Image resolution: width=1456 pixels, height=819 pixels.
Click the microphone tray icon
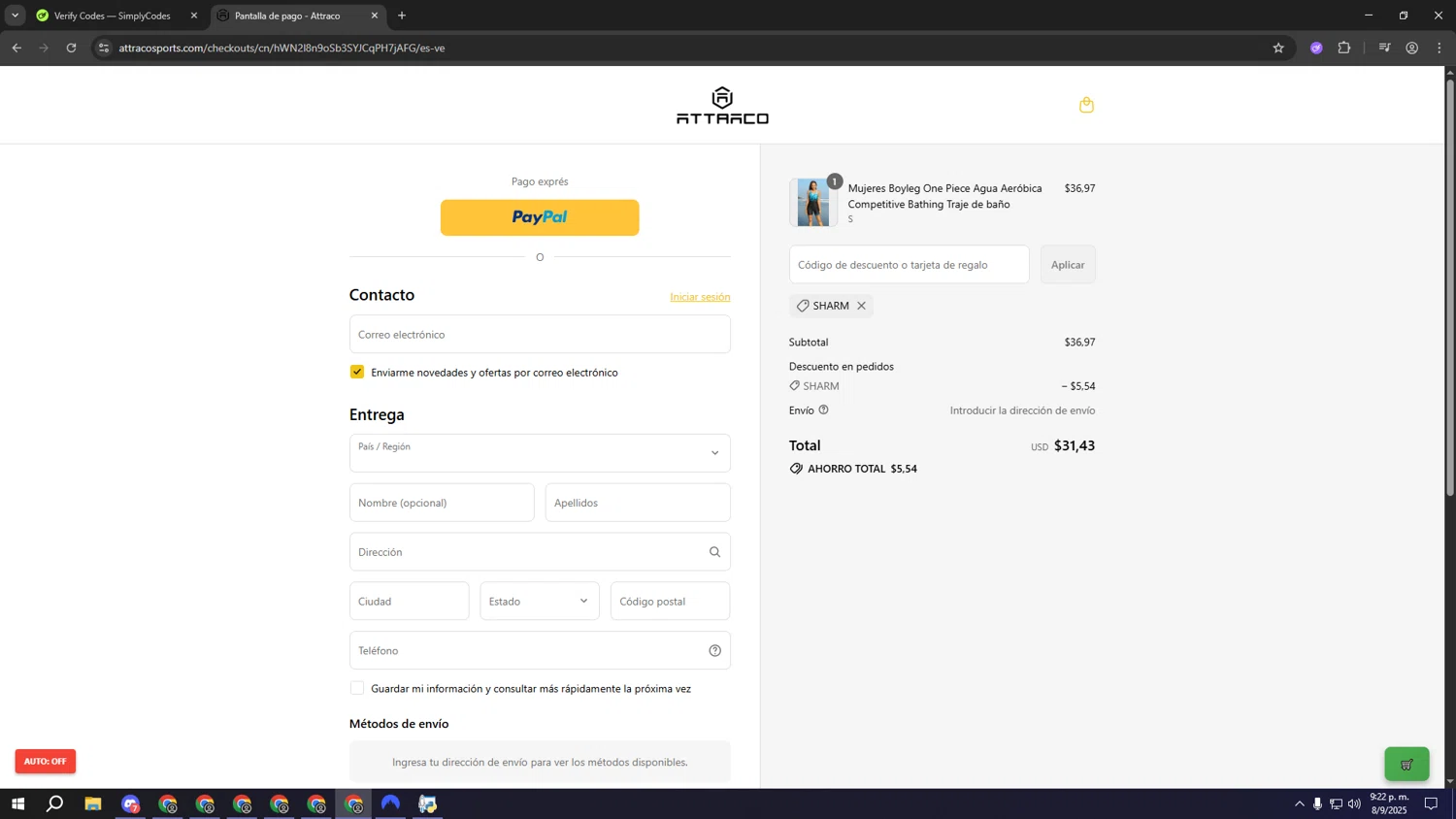[1317, 803]
